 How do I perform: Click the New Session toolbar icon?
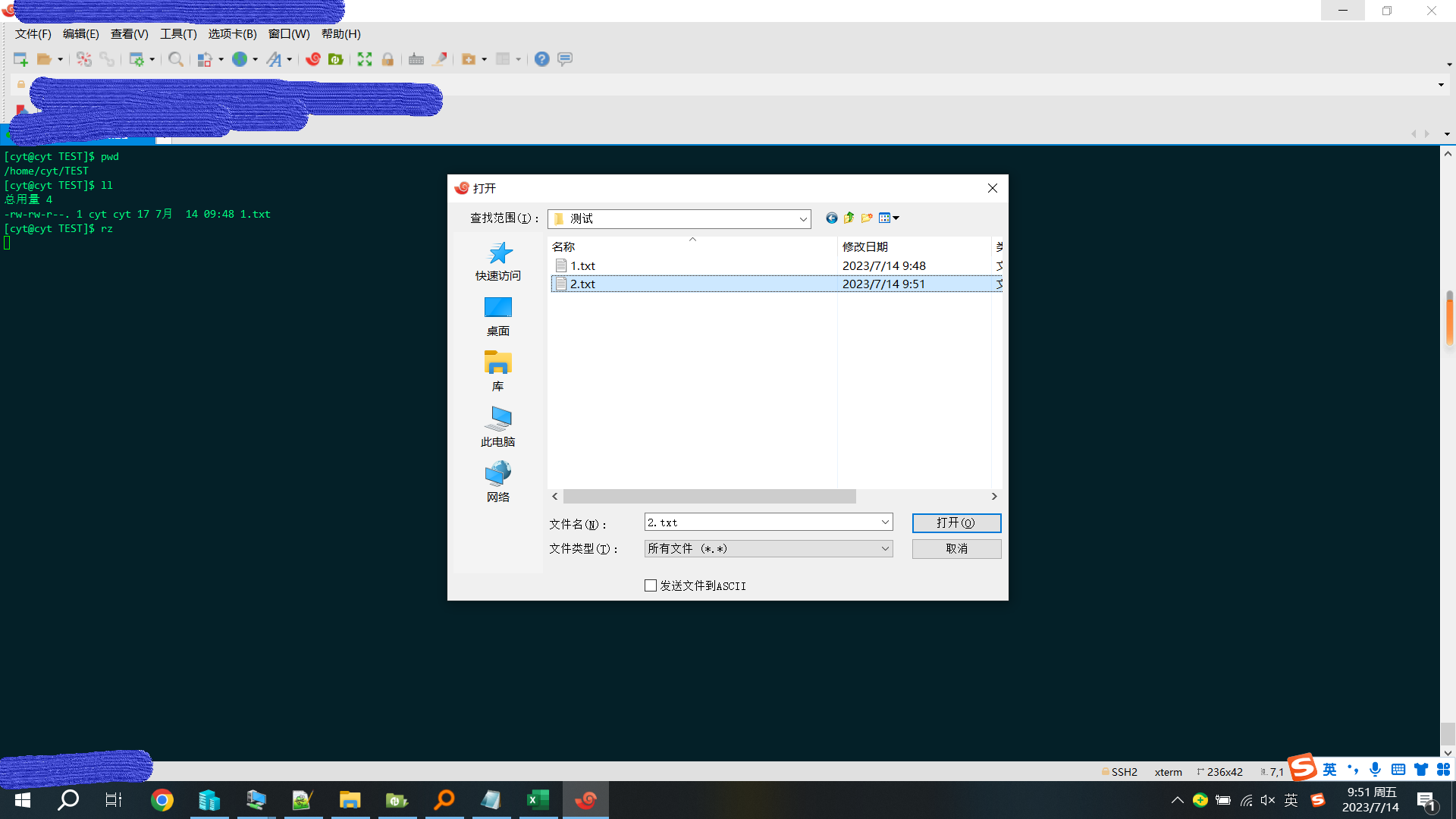tap(20, 59)
